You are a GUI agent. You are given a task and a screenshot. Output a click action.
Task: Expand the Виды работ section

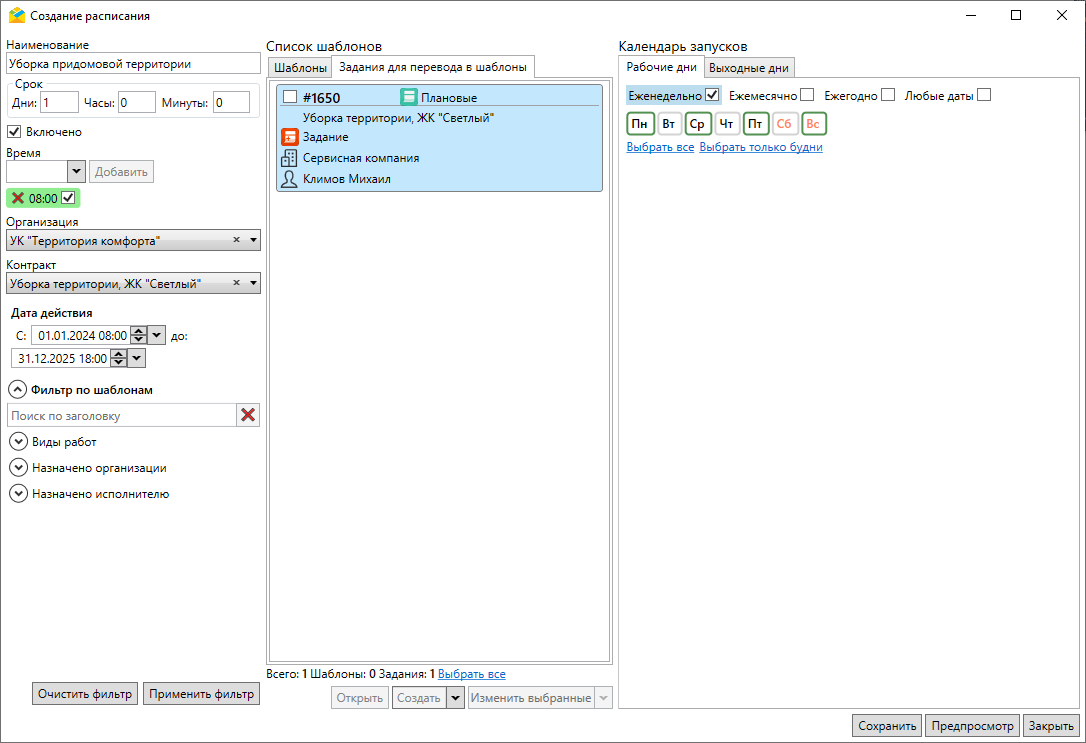pos(18,441)
